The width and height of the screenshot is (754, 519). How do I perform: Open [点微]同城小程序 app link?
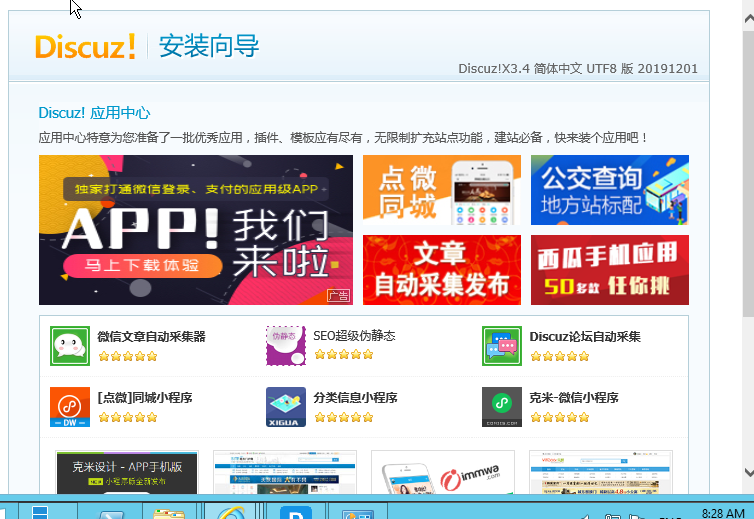[145, 398]
